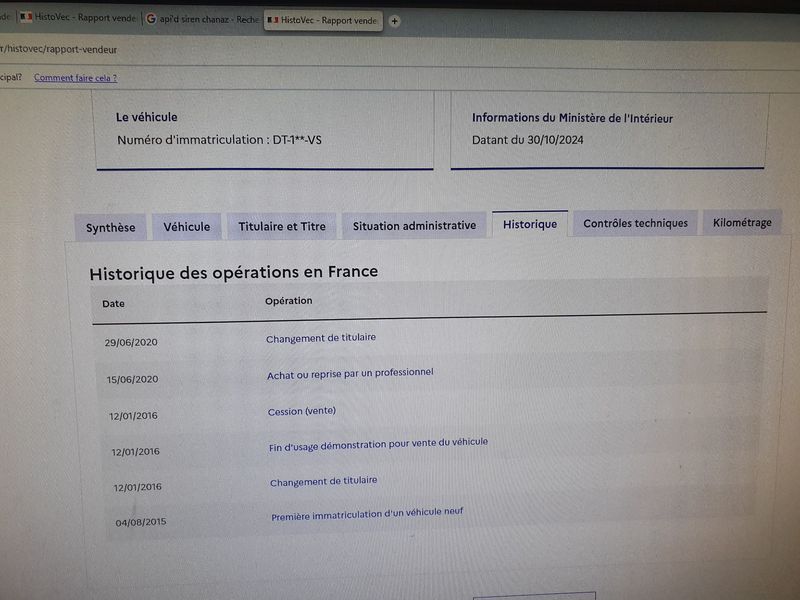
Task: Click the Opération column header
Action: 288,301
